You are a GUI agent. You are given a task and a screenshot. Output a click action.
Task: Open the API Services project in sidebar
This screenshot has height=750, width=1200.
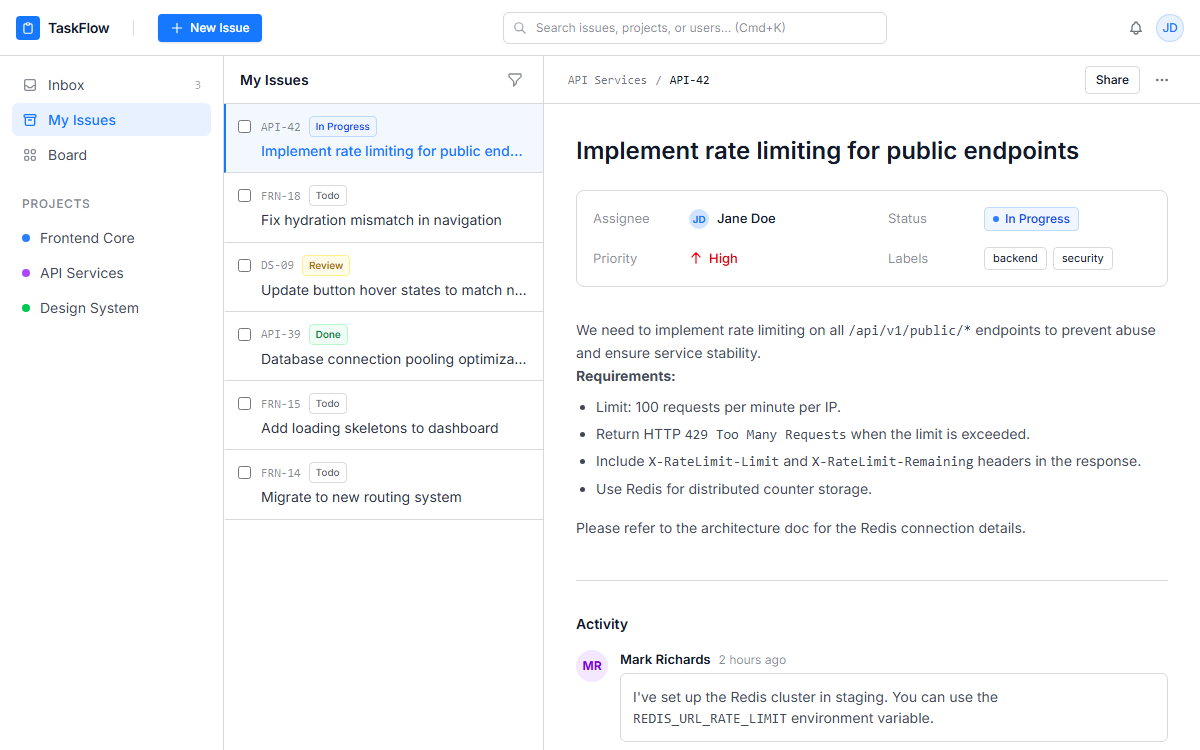pos(111,273)
